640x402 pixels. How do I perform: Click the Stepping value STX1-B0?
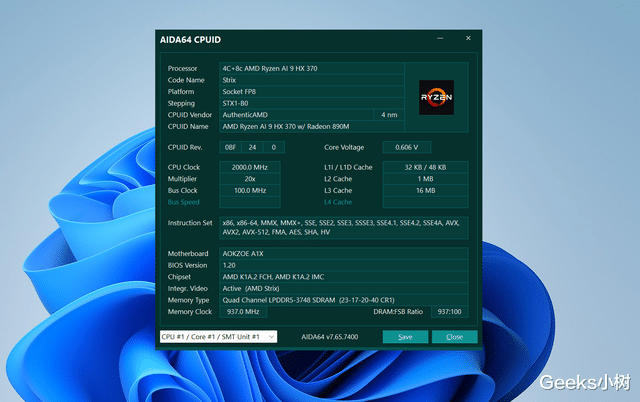[312, 103]
